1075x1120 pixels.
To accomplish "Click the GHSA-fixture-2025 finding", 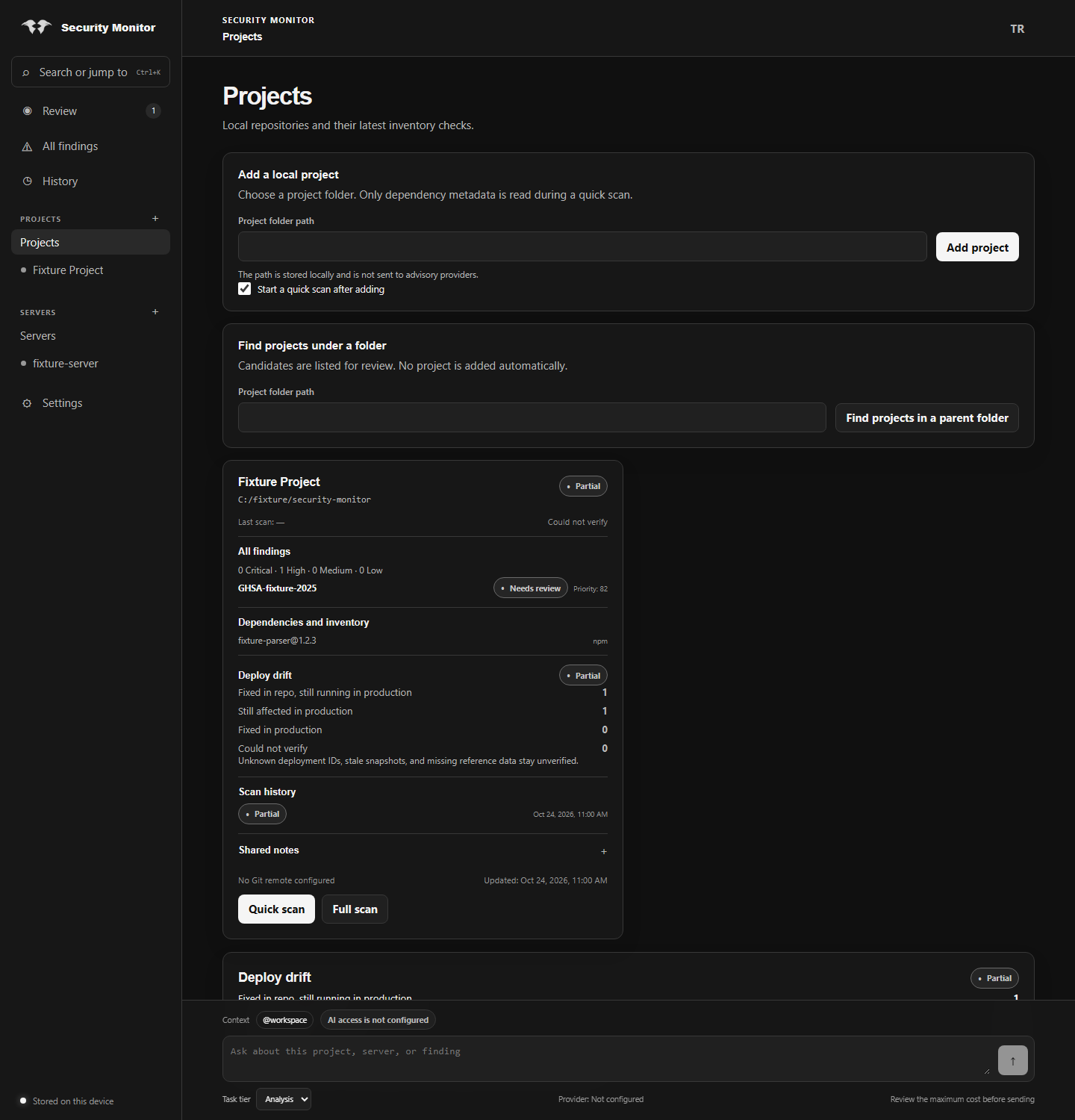I will 278,588.
